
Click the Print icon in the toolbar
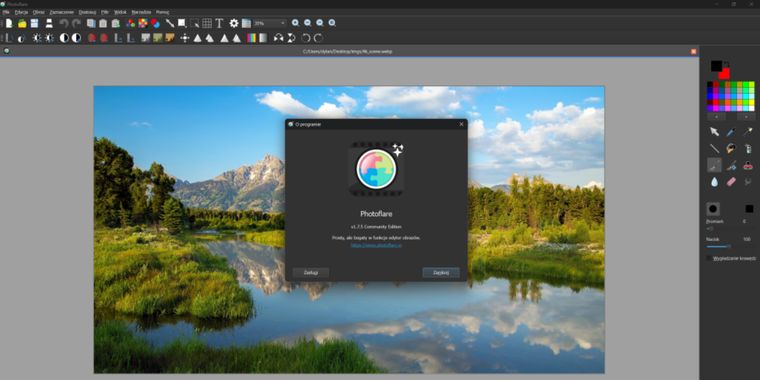[x=49, y=23]
